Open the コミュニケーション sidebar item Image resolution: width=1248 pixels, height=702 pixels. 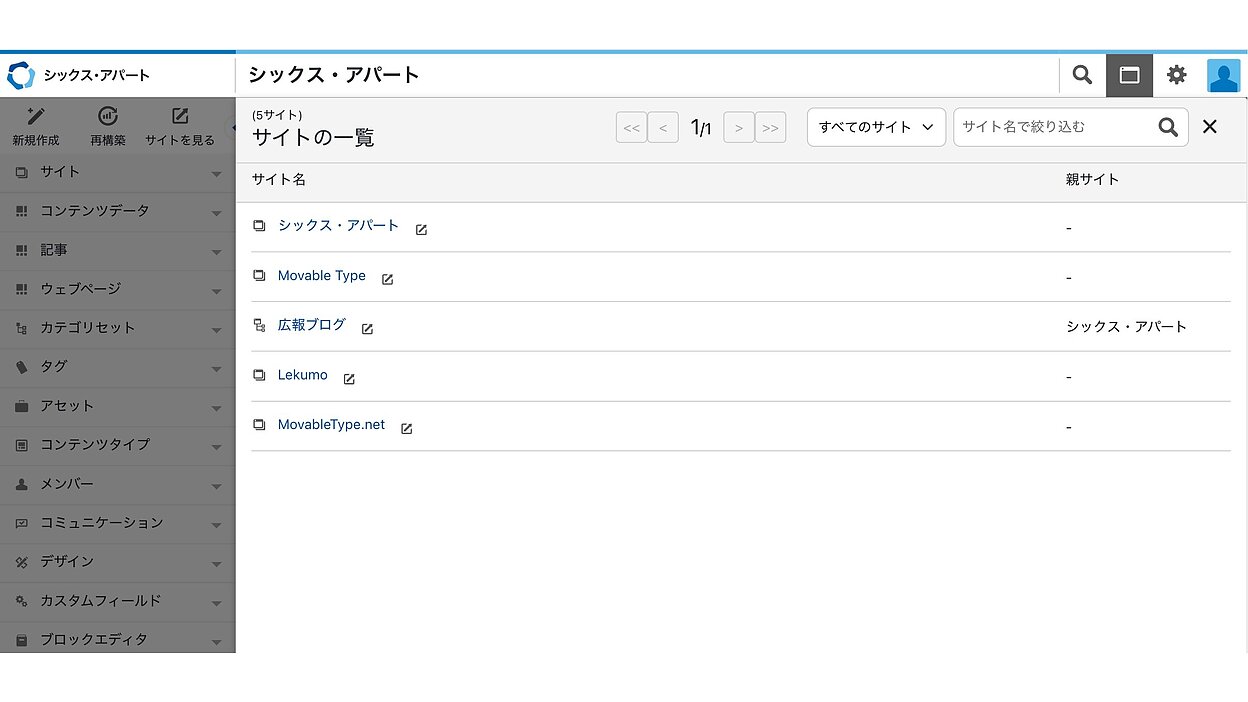117,523
